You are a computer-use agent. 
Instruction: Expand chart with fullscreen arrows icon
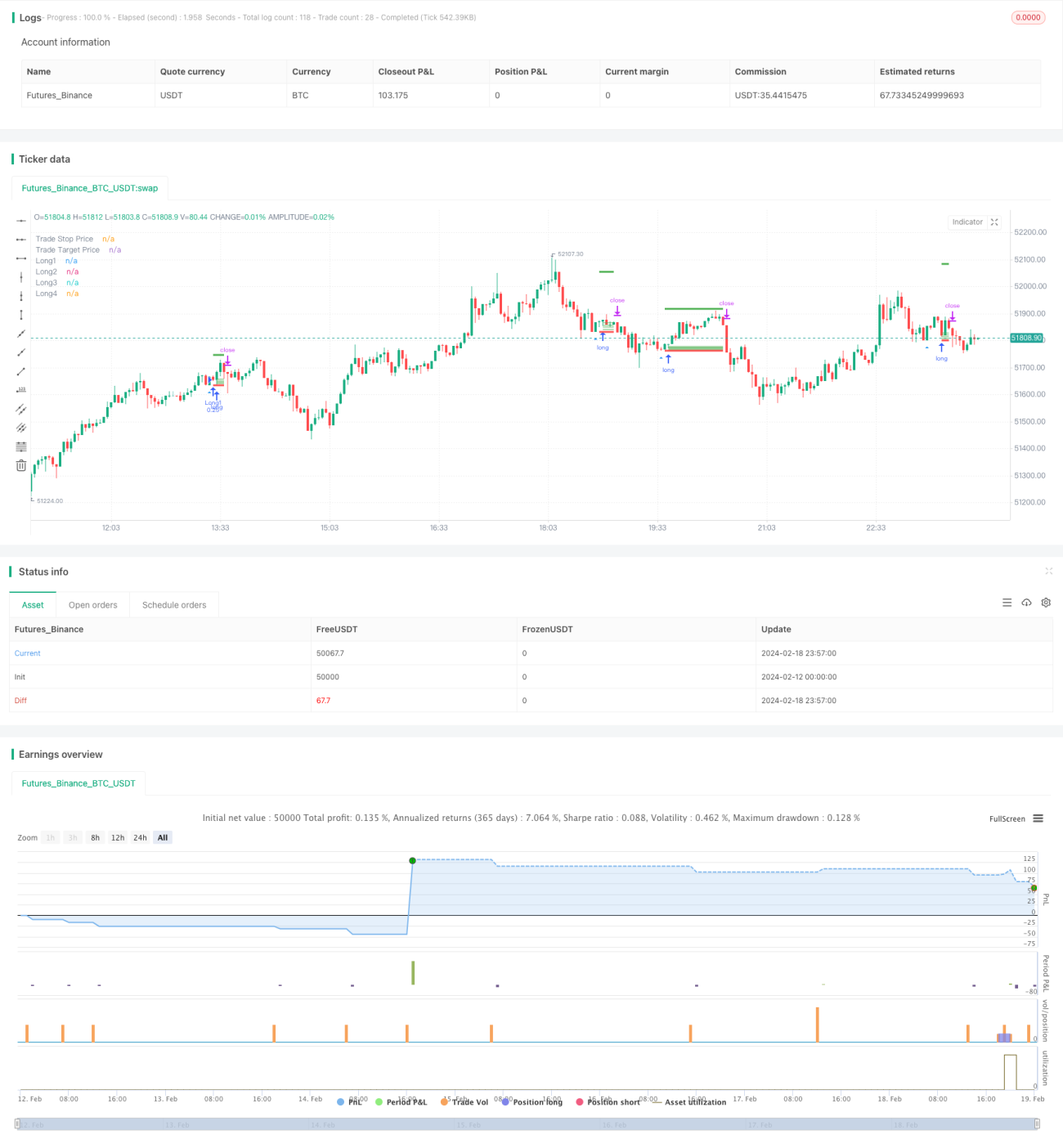[x=994, y=222]
